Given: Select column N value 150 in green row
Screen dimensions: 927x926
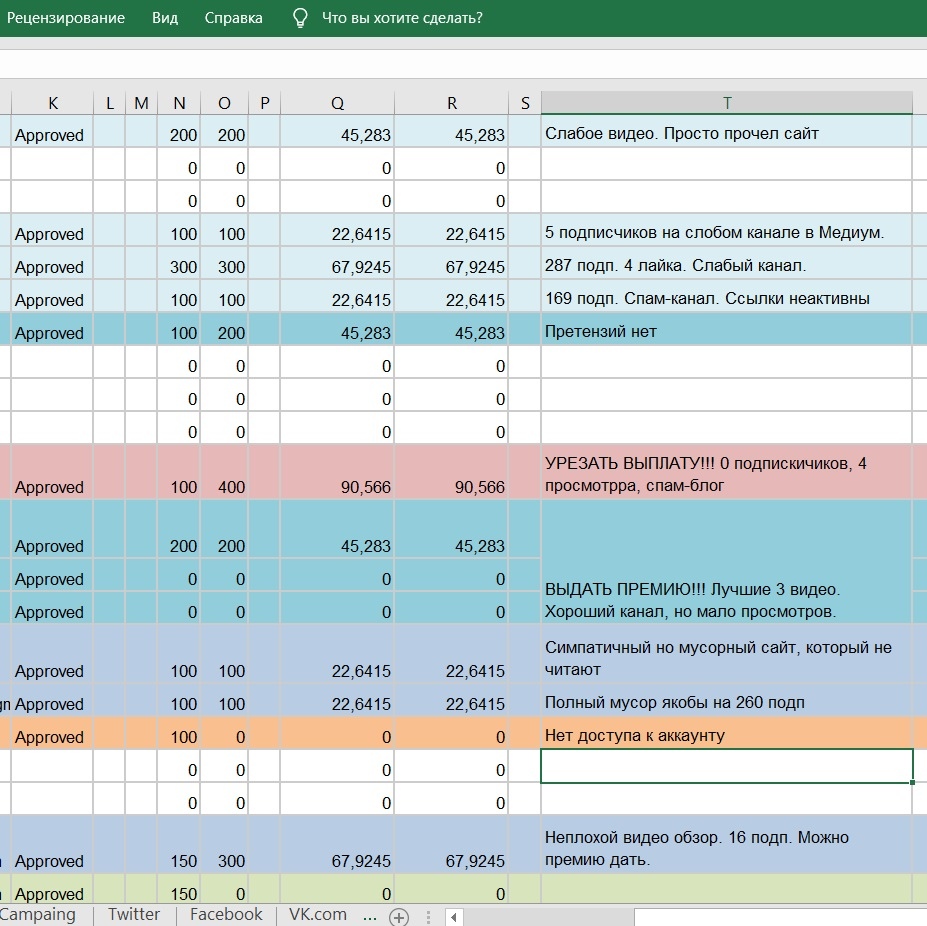Looking at the screenshot, I should coord(179,890).
